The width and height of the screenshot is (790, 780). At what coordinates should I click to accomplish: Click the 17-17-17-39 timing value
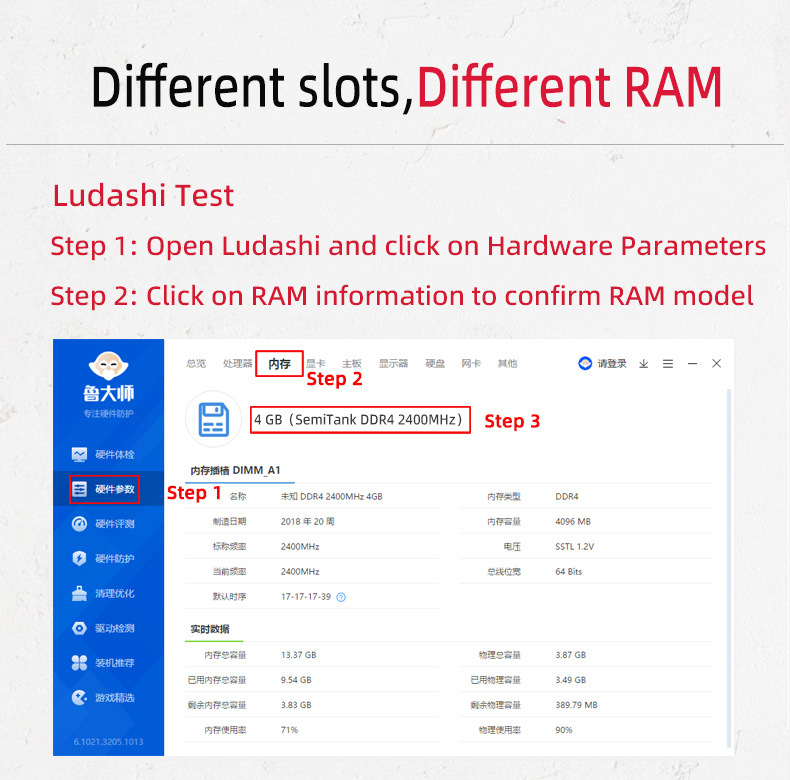[306, 597]
